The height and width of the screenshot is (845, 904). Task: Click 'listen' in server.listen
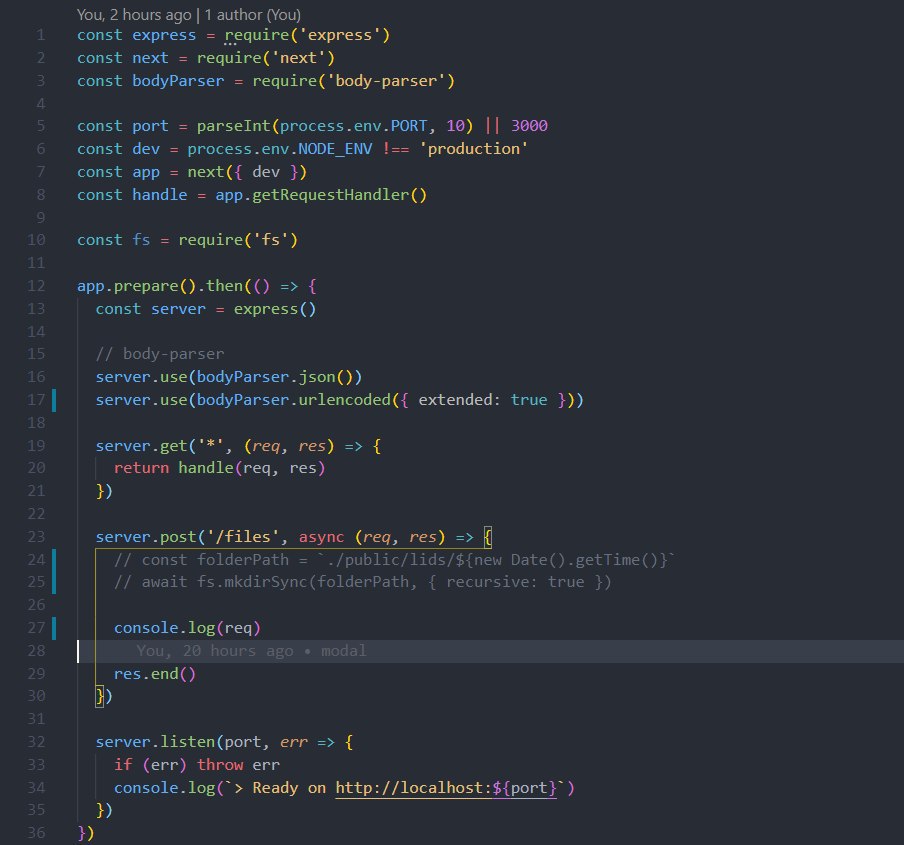point(187,742)
